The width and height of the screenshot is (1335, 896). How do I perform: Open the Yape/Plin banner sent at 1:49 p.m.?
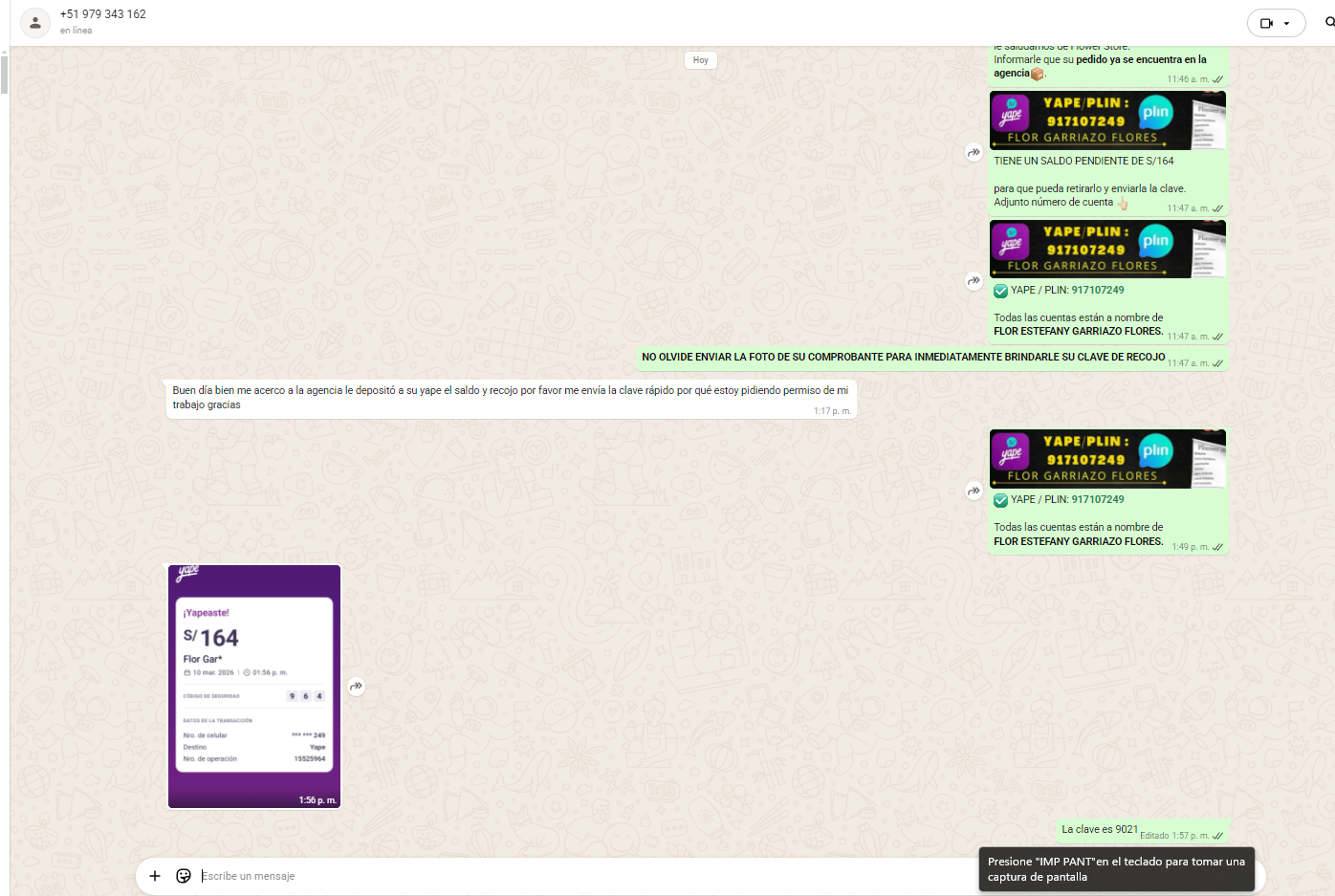click(x=1107, y=459)
